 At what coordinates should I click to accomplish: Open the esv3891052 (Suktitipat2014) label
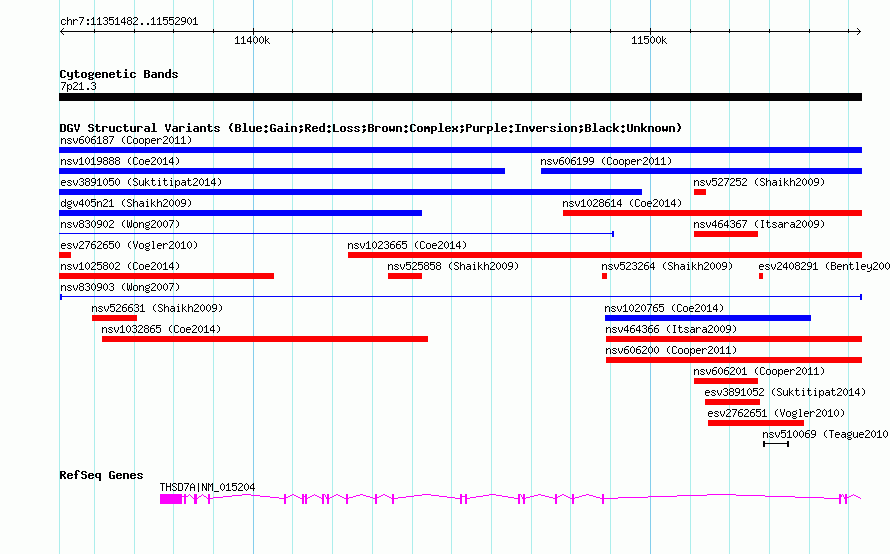click(x=785, y=392)
